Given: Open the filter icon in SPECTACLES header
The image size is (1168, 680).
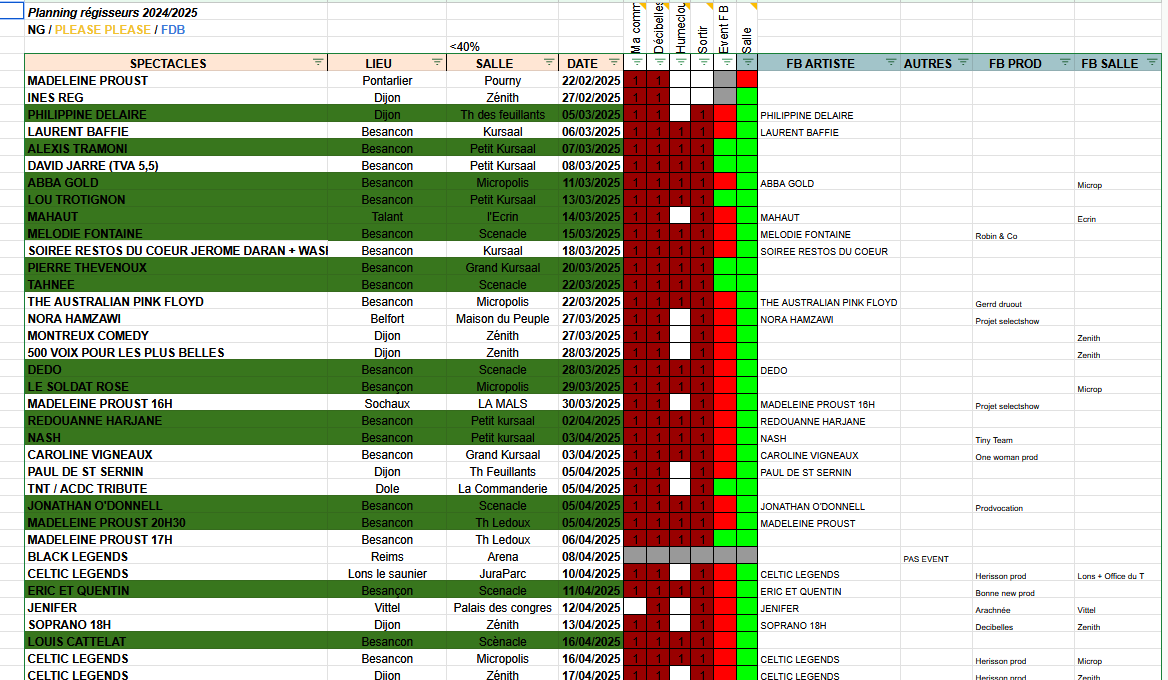Looking at the screenshot, I should click(318, 63).
